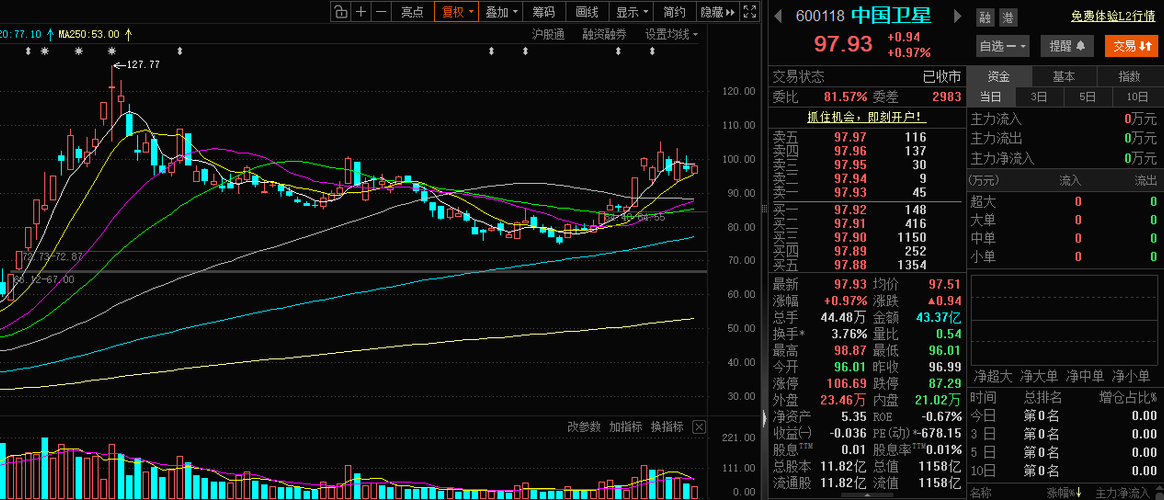Click the 今日 ranking row
Screen dimensions: 1164x500
click(1064, 416)
